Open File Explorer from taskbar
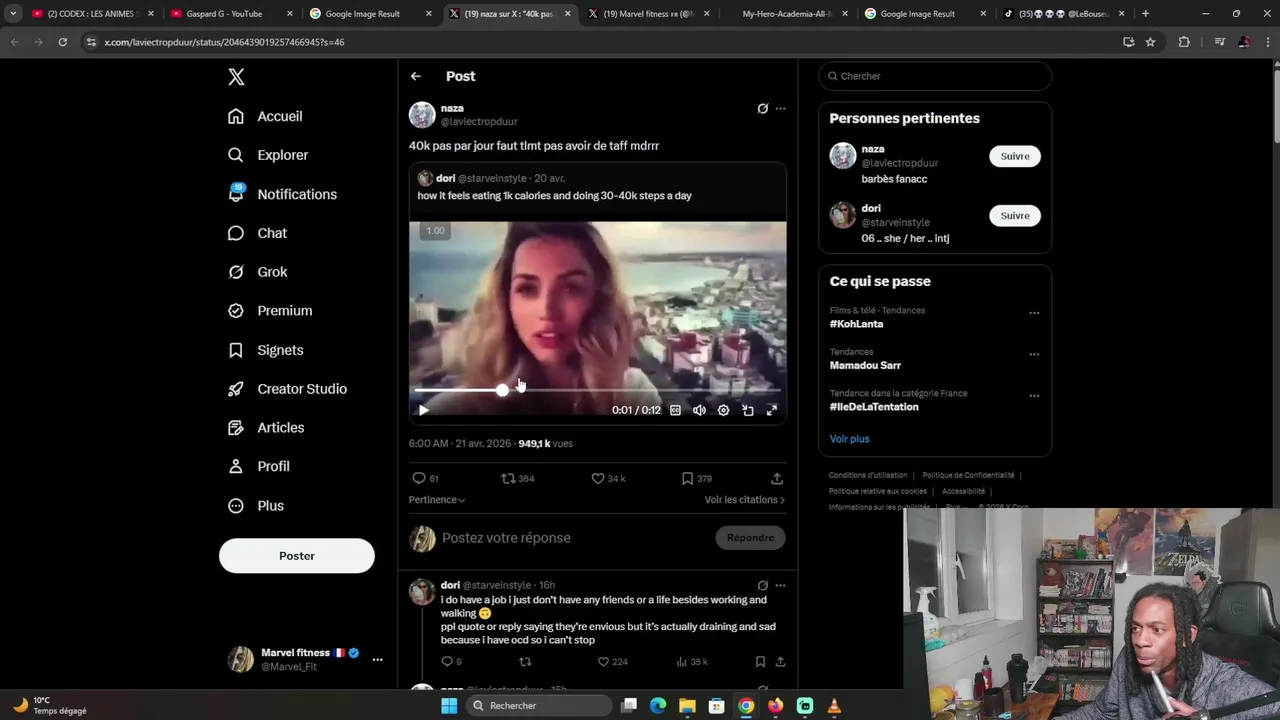The image size is (1280, 720). [x=687, y=706]
